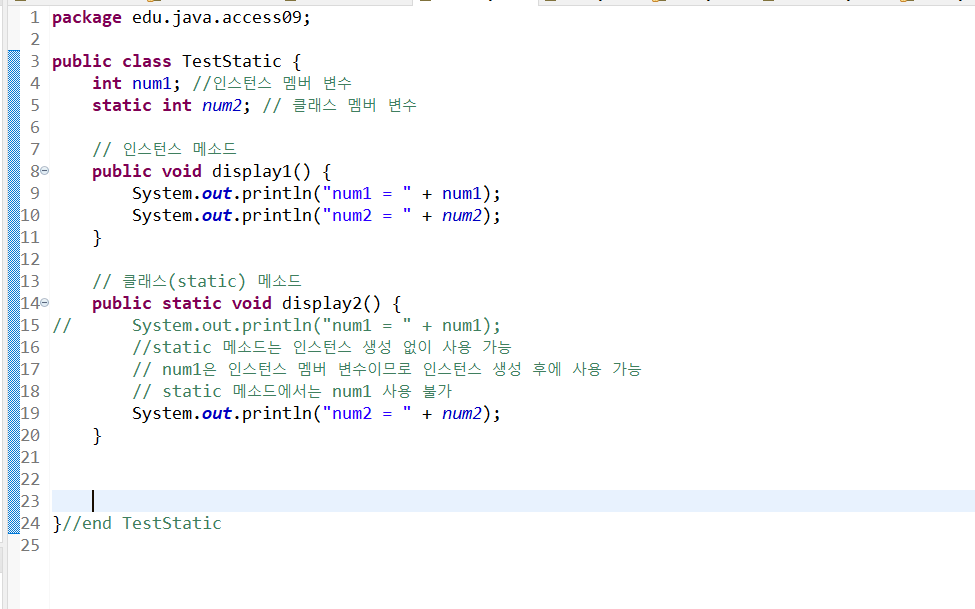Click the closing brace on line 20
This screenshot has width=975, height=609.
[x=97, y=435]
